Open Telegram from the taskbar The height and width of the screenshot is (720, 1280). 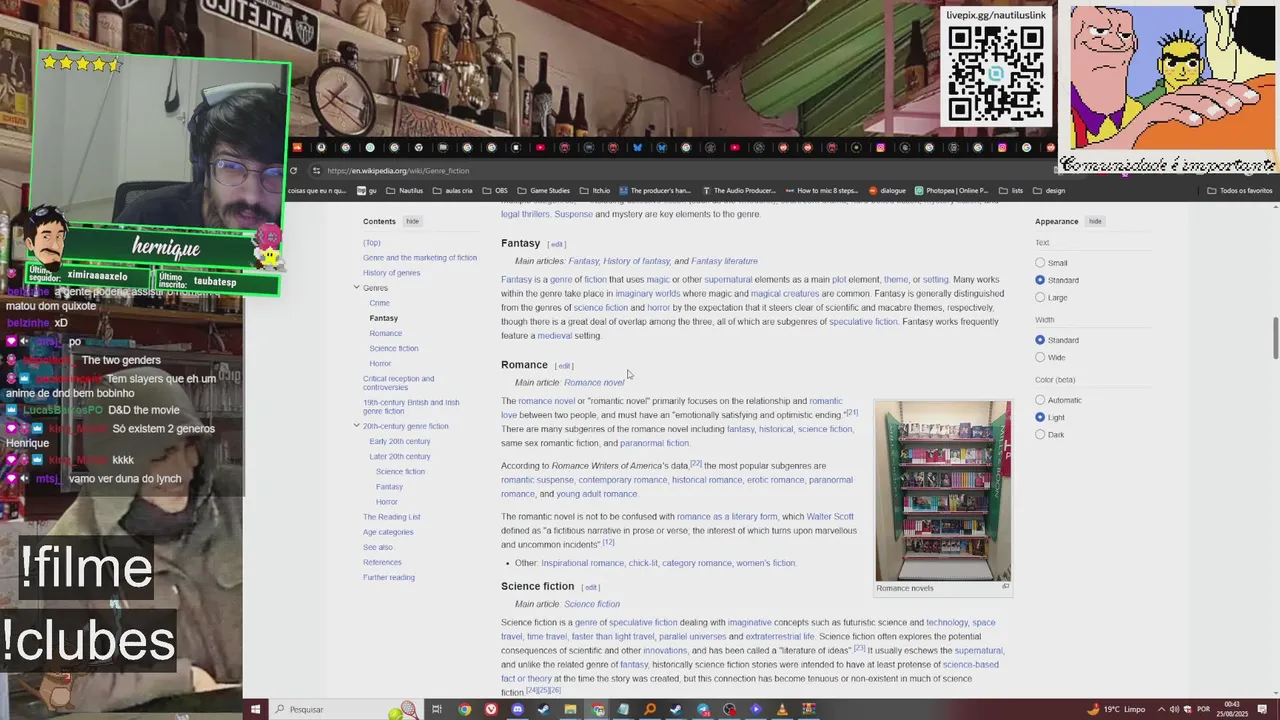tap(703, 709)
